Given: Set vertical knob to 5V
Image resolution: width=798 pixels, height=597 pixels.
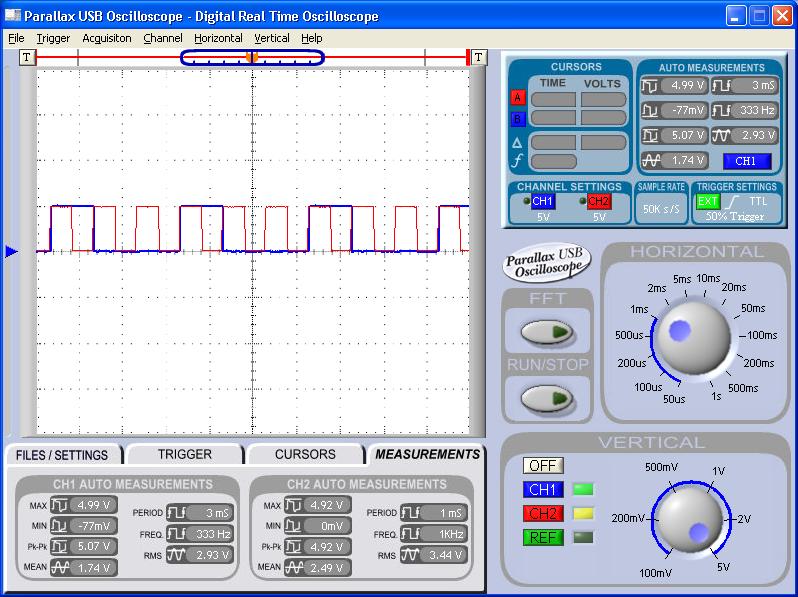Looking at the screenshot, I should 723,567.
